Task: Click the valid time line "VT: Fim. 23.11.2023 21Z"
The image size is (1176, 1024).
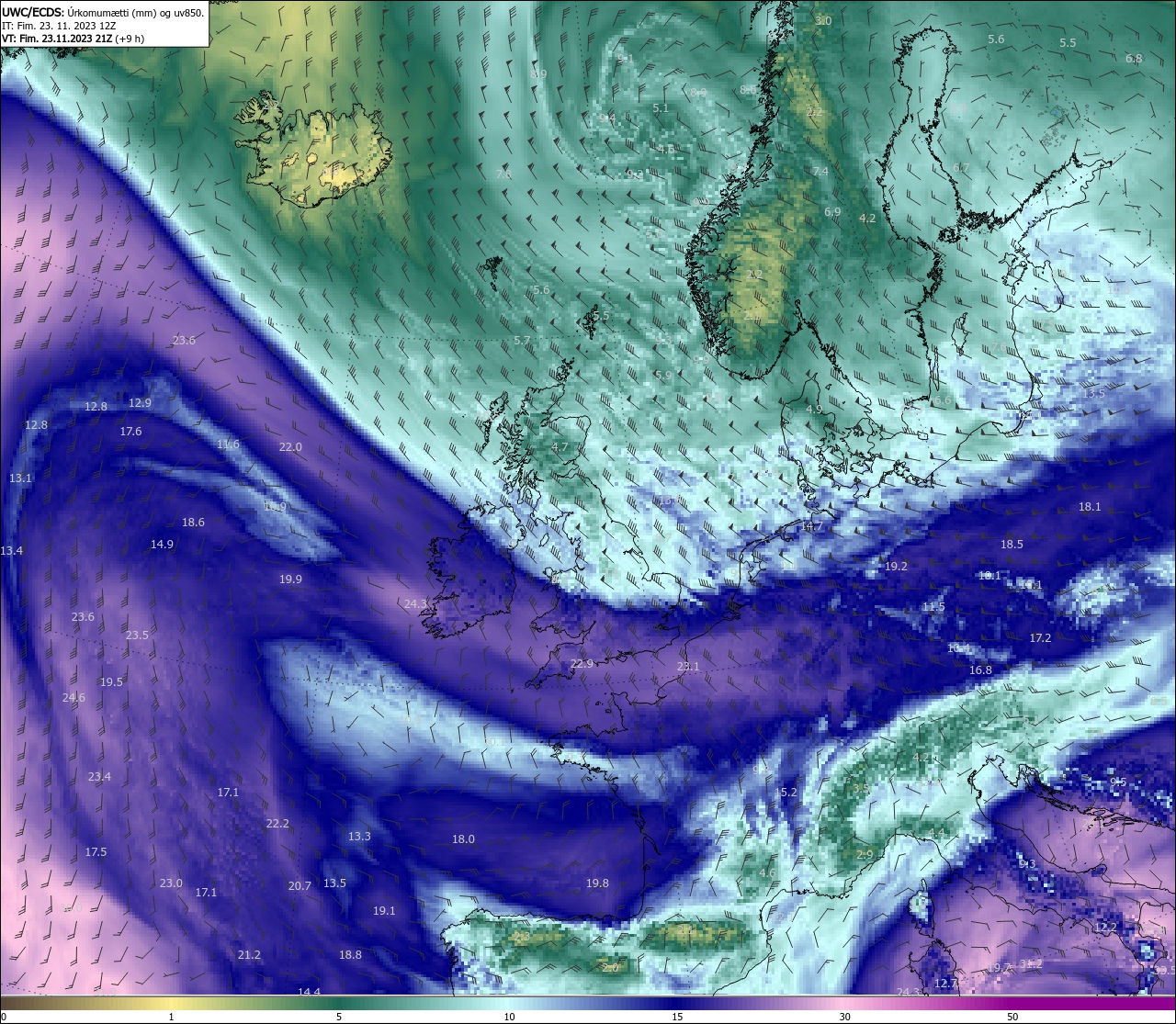Action: point(59,39)
